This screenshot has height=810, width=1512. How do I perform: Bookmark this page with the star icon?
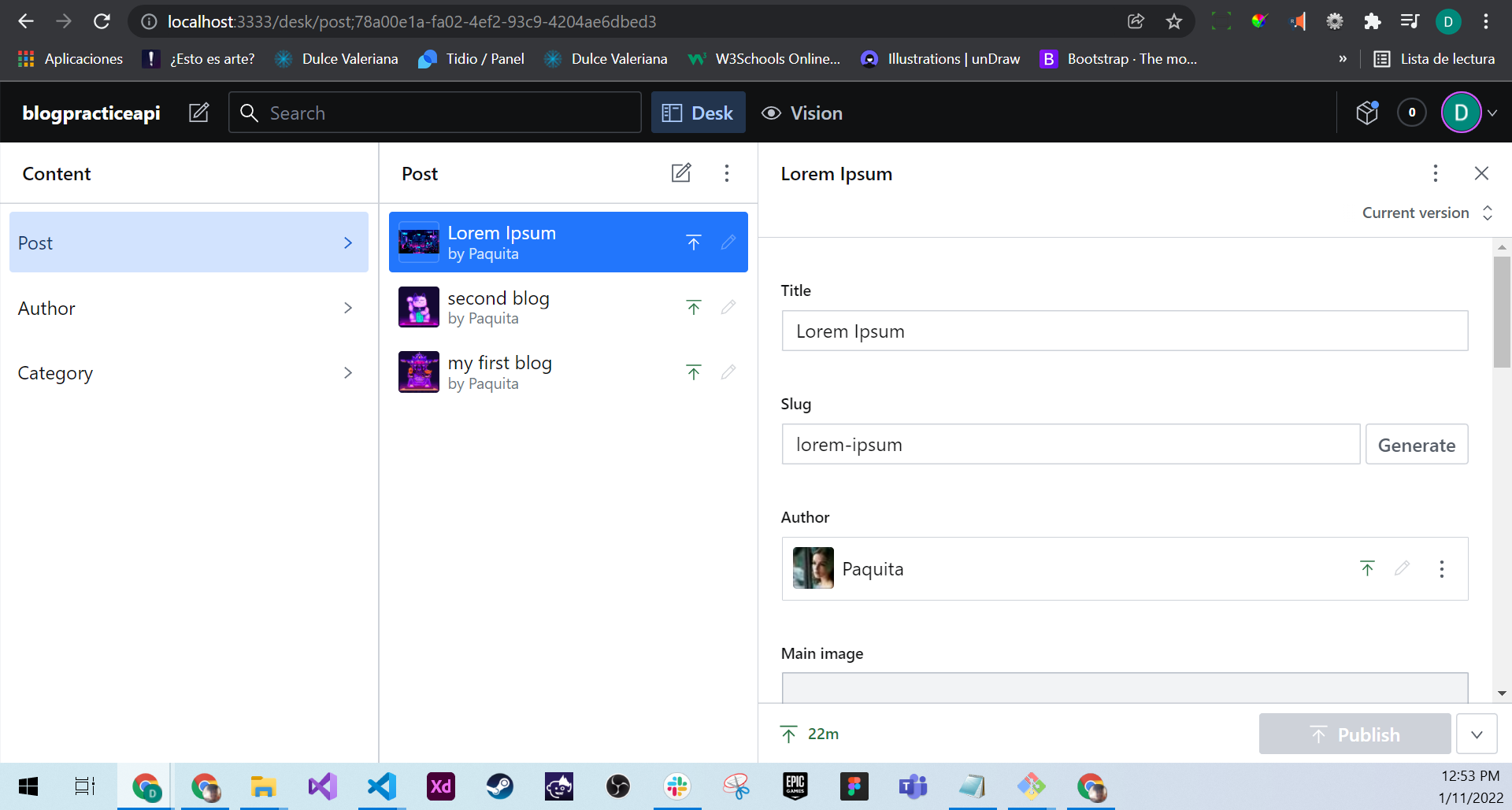1174,21
